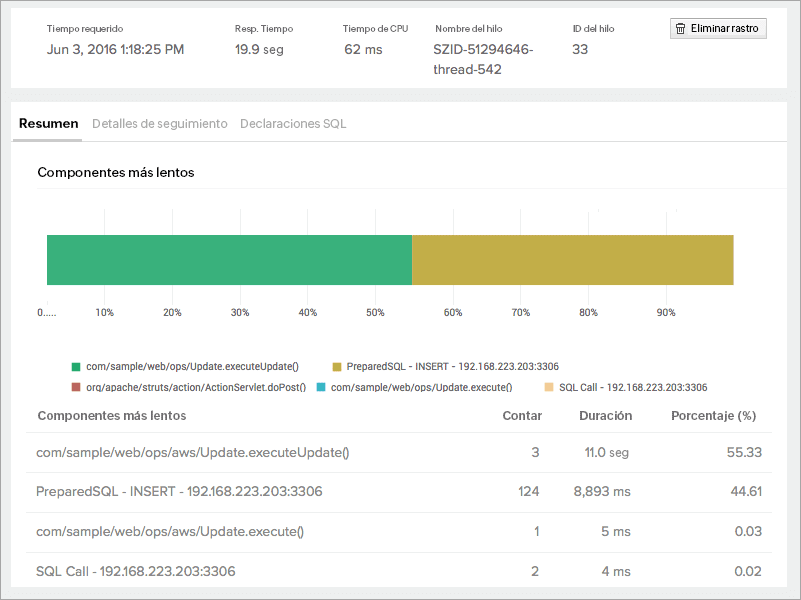
Task: Click the olive PreparedSQL bar segment
Action: click(572, 260)
